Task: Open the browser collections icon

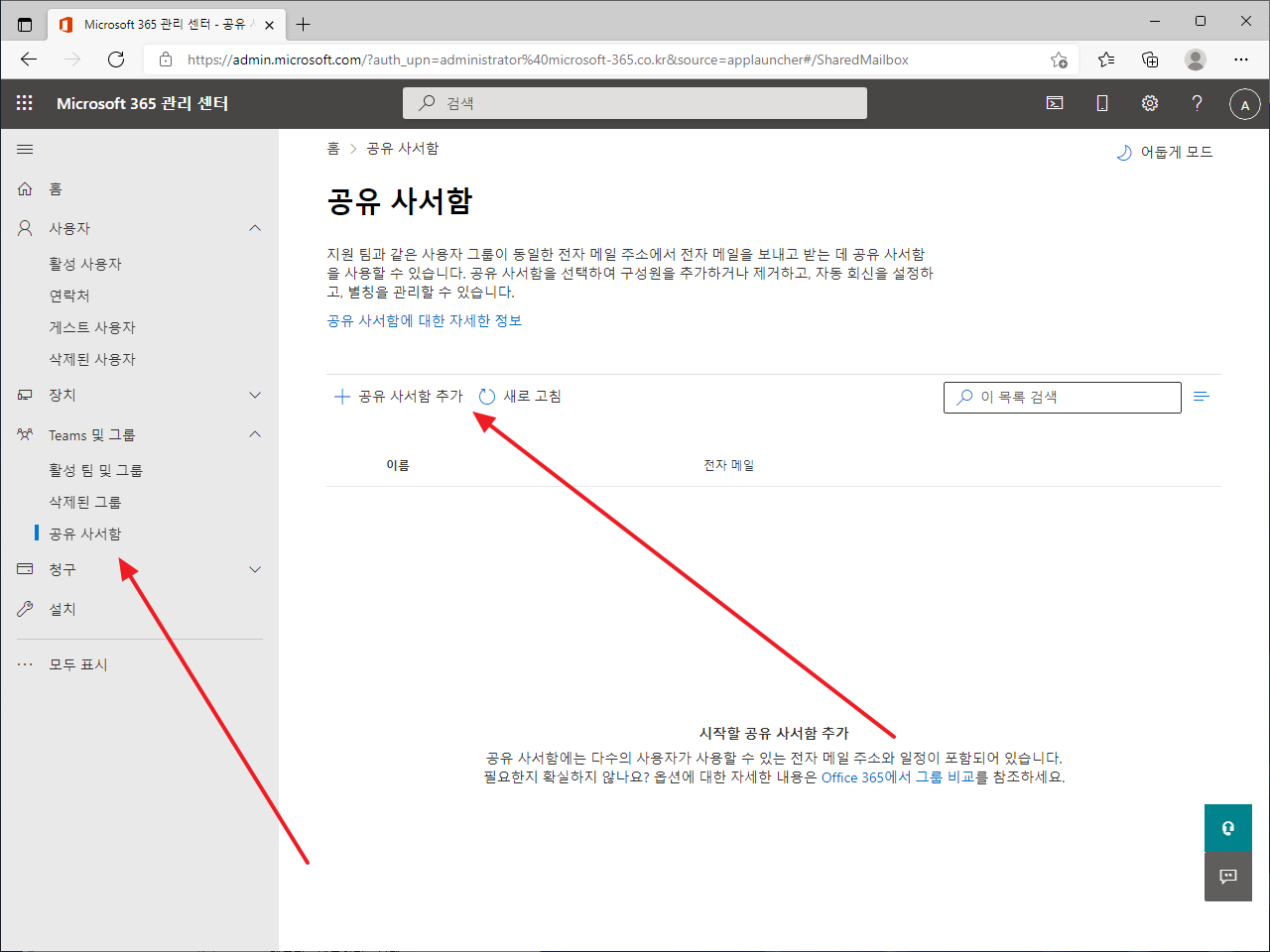Action: click(x=1150, y=59)
